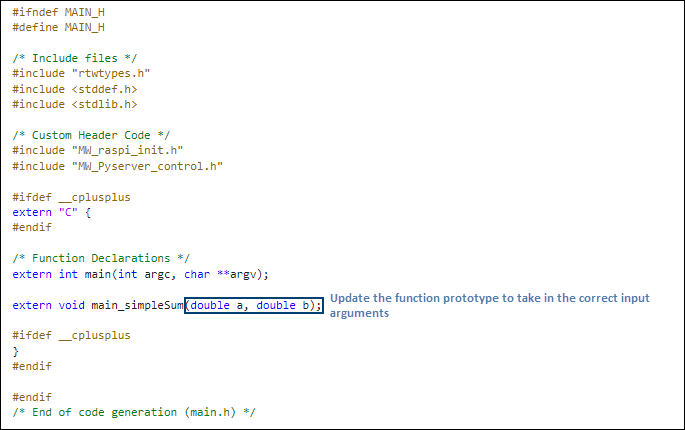Image resolution: width=685 pixels, height=430 pixels.
Task: Click the lone closing brace line
Action: click(x=16, y=351)
